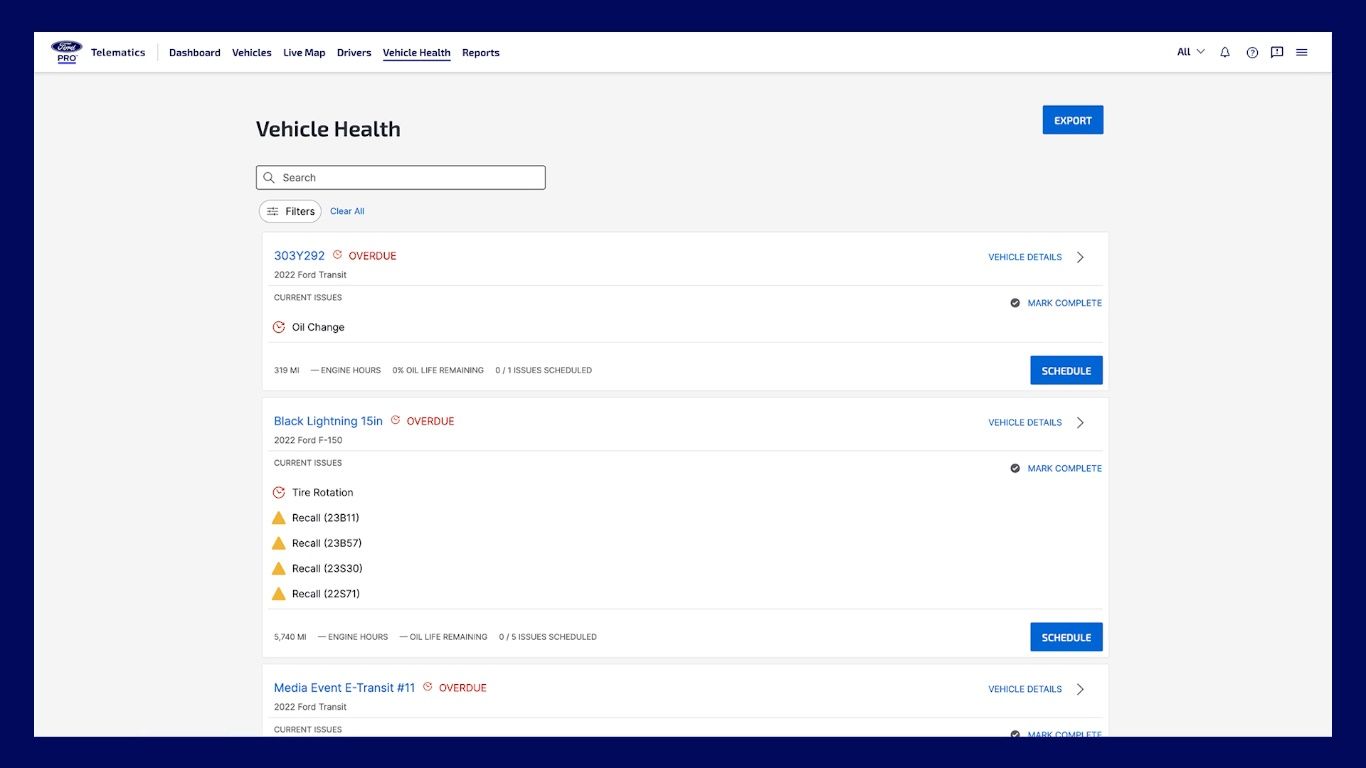Click the overdue clock icon beside Media Event E-Transit #11
This screenshot has height=768, width=1366.
click(x=428, y=687)
